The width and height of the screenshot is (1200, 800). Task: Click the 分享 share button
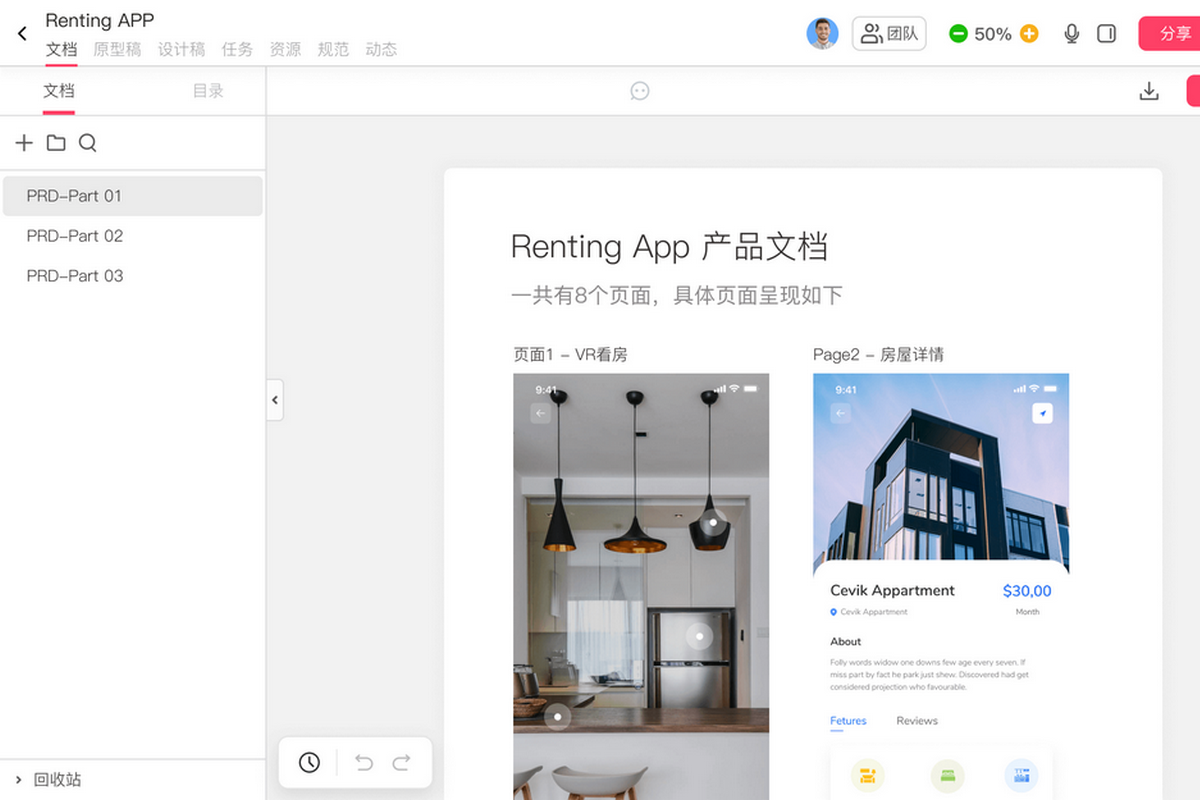click(1172, 34)
